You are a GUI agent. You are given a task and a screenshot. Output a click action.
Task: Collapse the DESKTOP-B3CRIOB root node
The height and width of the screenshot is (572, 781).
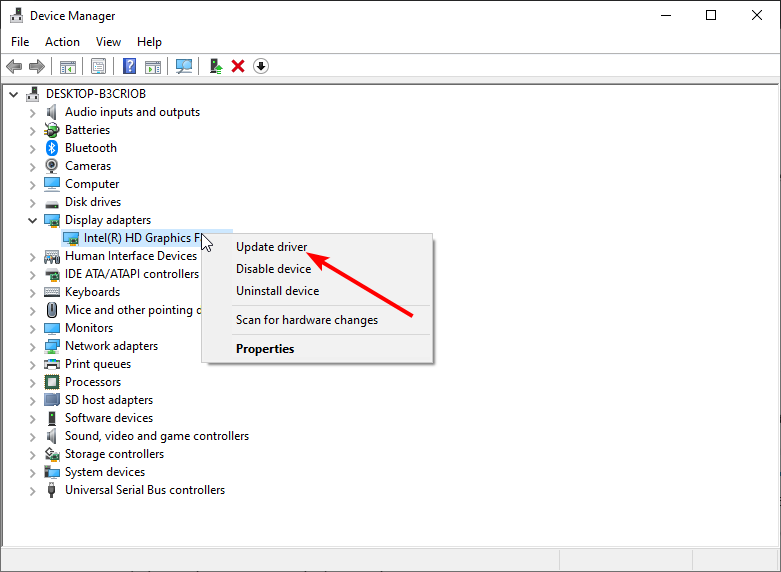[14, 94]
